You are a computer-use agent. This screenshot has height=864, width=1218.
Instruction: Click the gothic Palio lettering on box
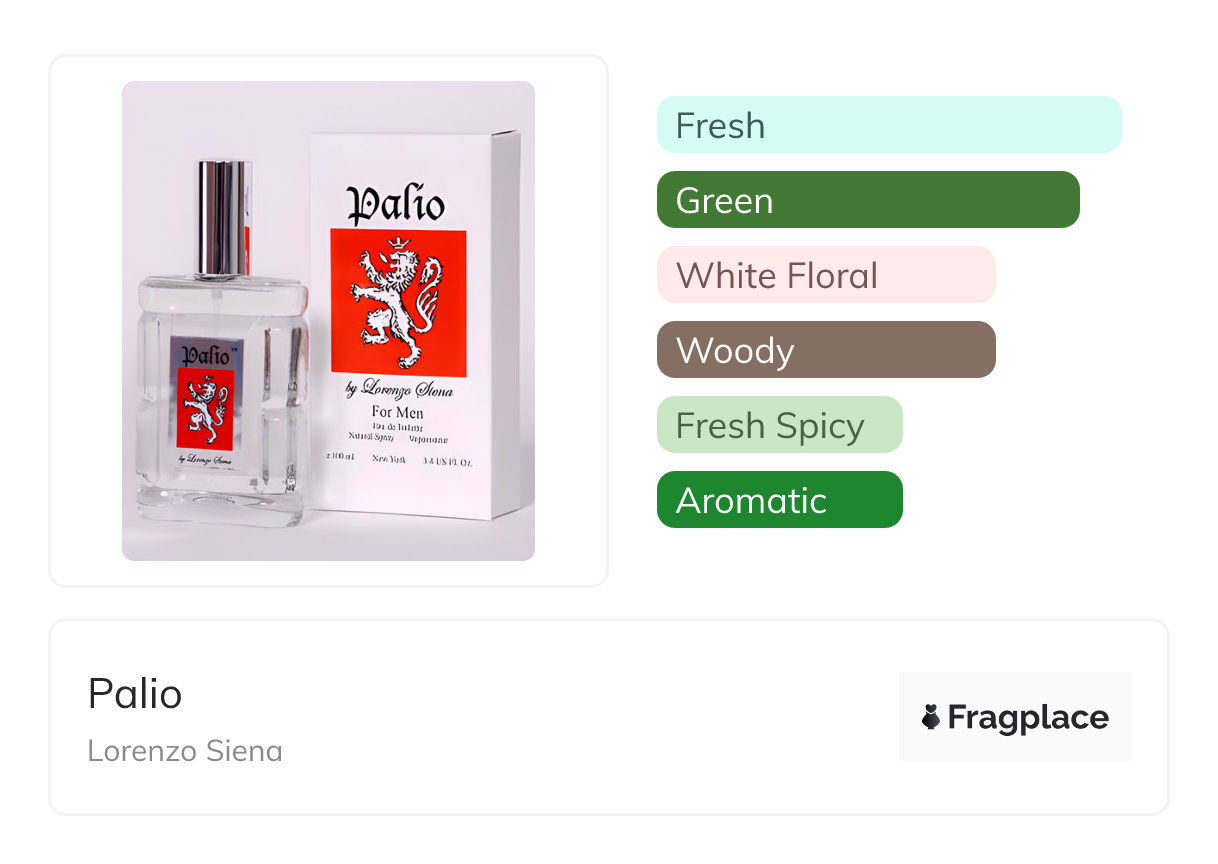pyautogui.click(x=396, y=202)
